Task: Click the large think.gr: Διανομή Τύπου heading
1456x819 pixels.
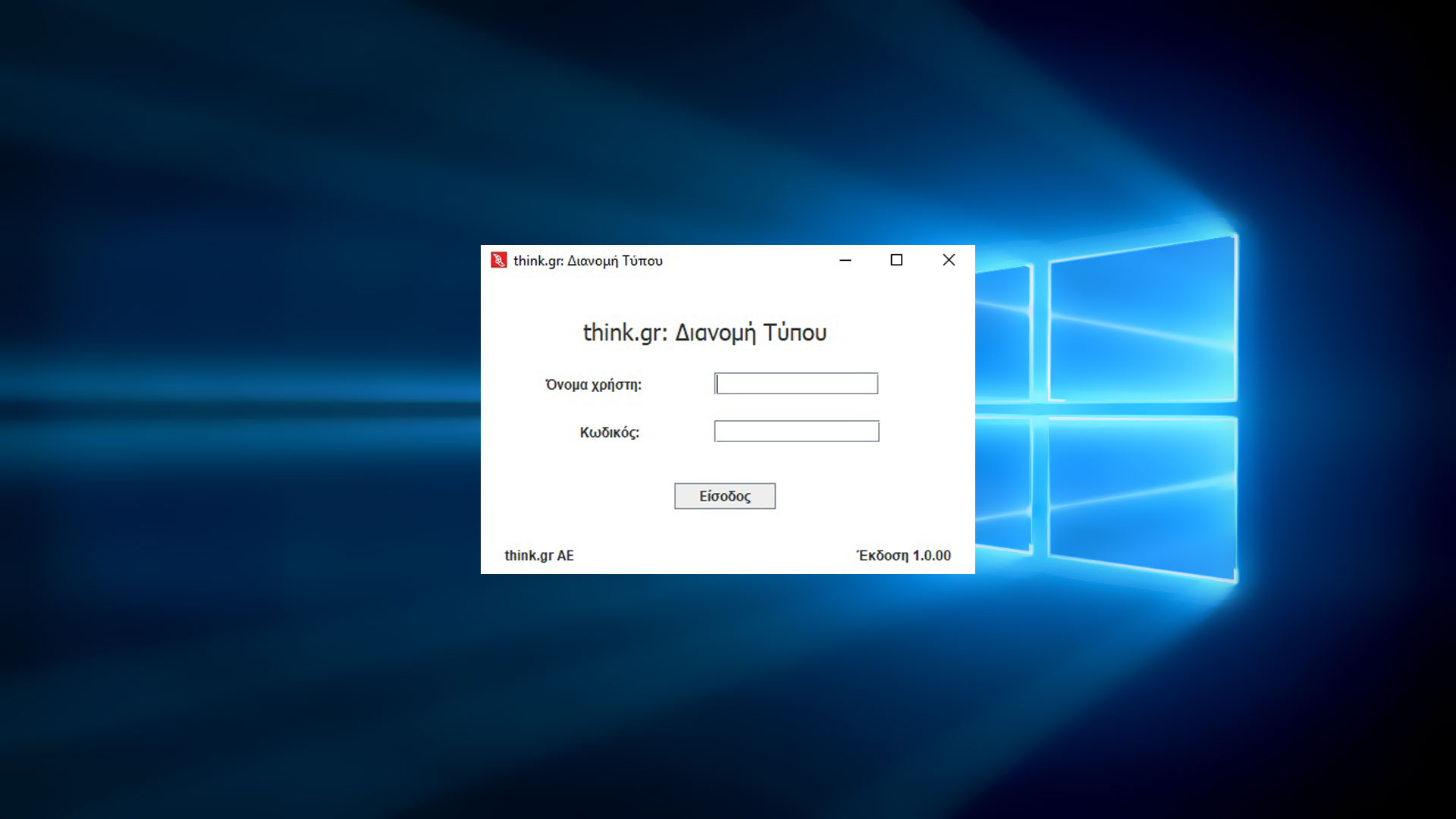Action: (704, 333)
